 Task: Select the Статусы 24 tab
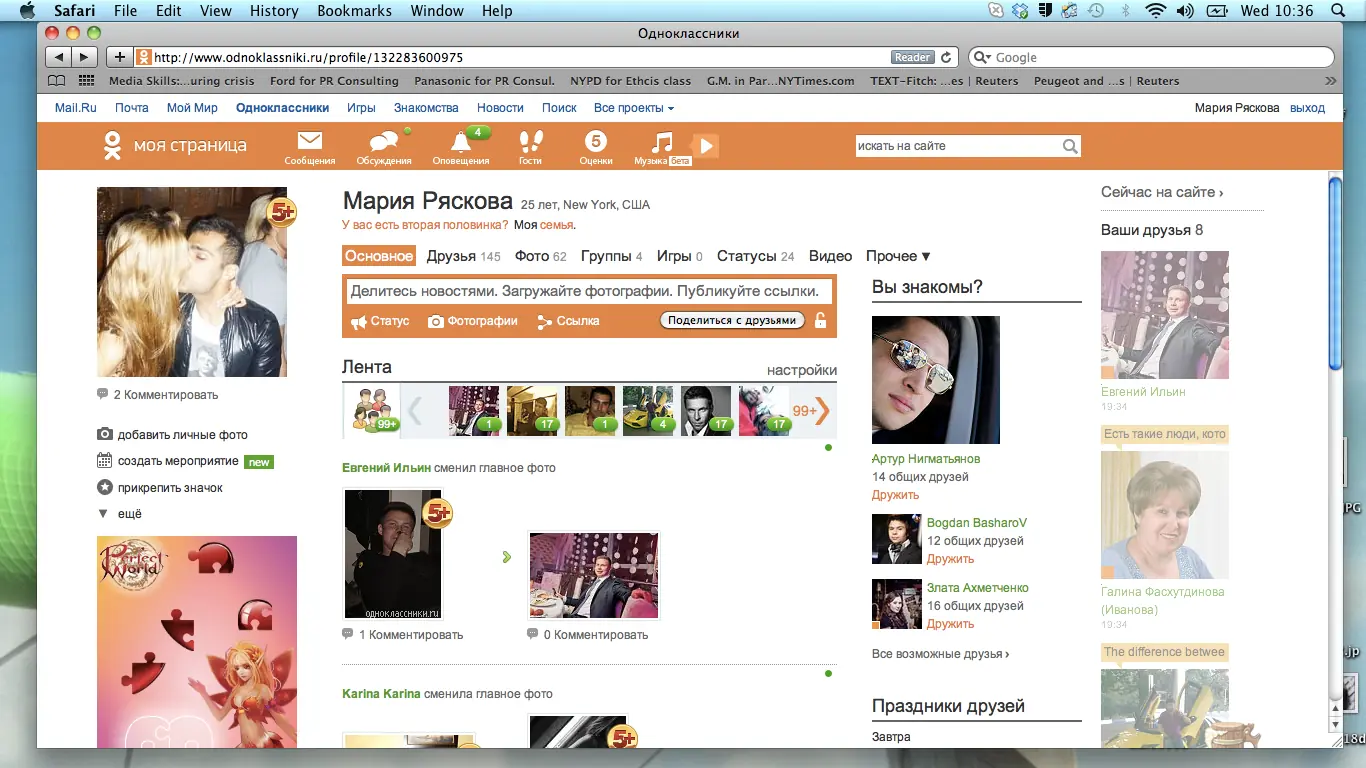[x=756, y=256]
